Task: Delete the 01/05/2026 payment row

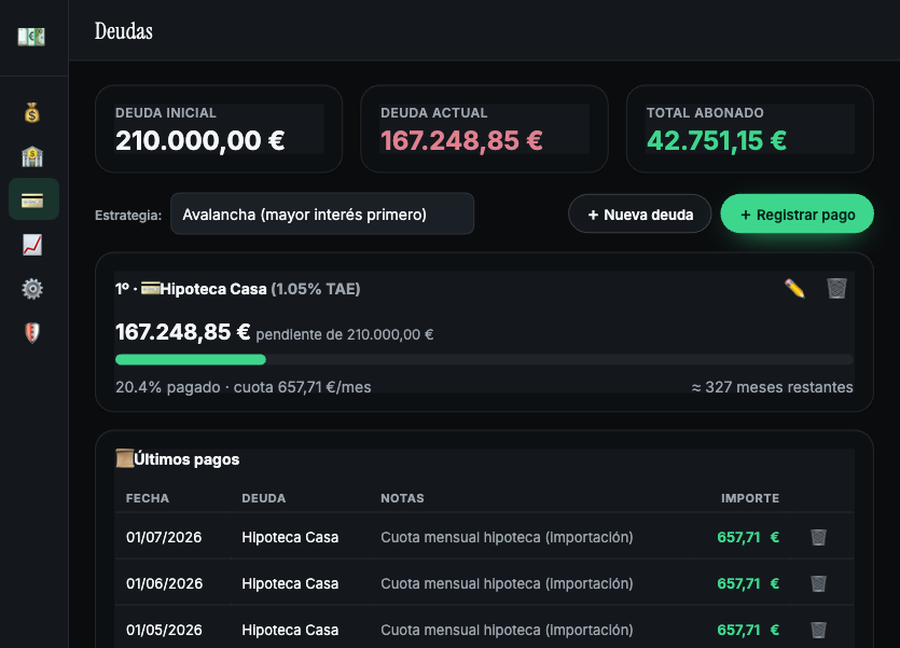Action: pyautogui.click(x=818, y=630)
